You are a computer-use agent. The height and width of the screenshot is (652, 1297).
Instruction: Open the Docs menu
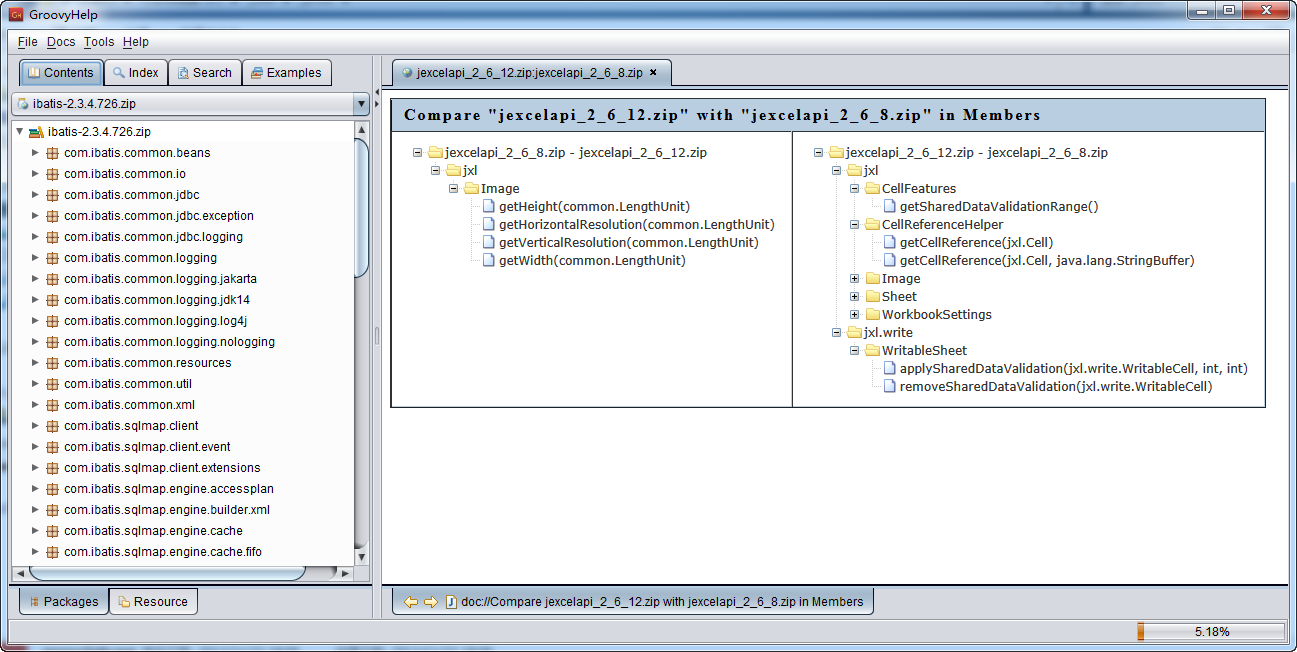coord(61,42)
